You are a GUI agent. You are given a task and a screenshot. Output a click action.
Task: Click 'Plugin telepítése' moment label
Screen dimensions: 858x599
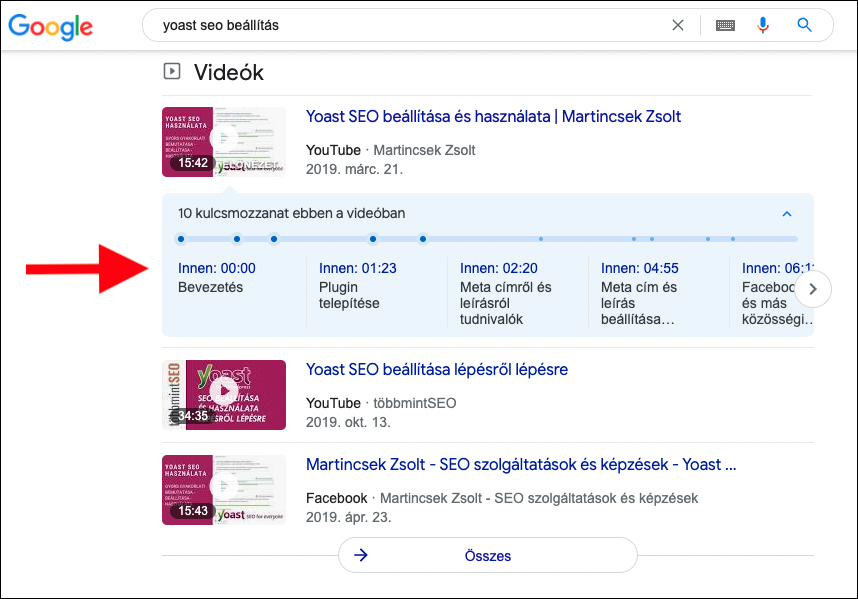click(349, 295)
